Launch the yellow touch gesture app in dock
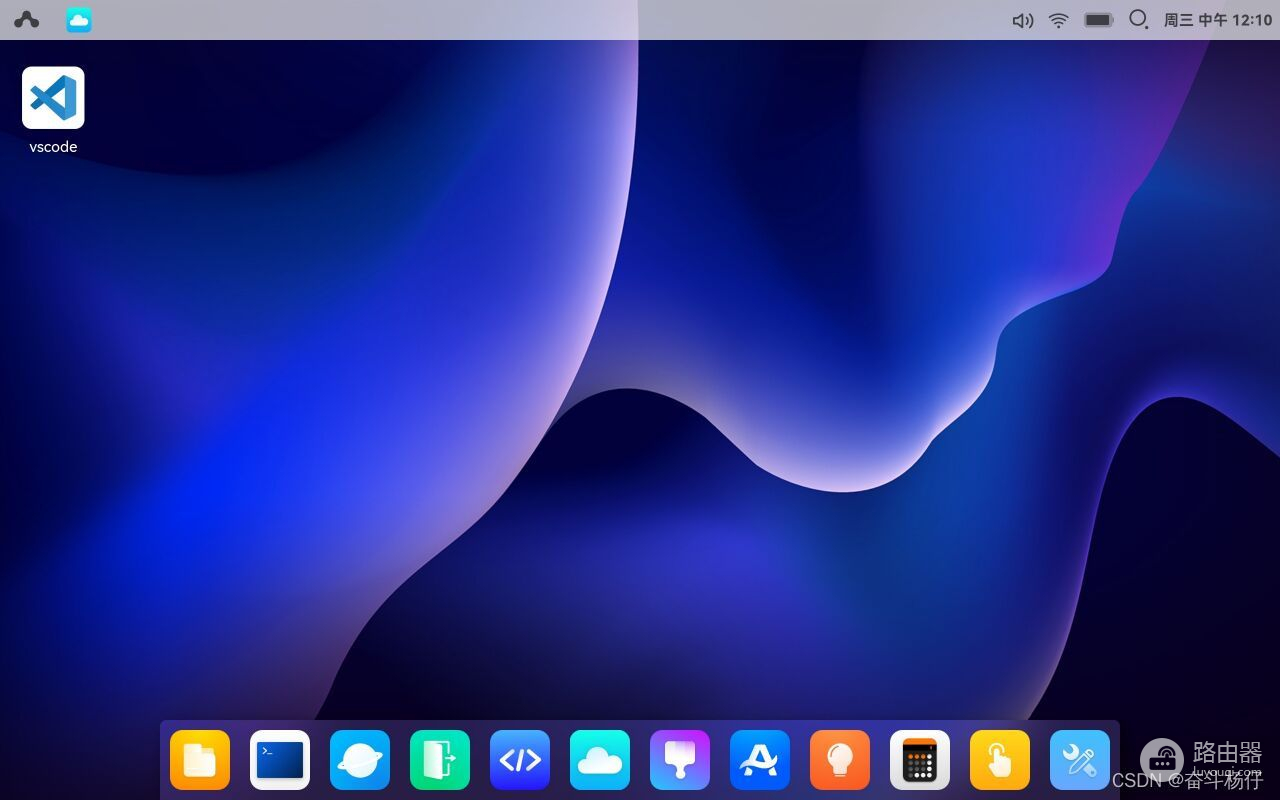The width and height of the screenshot is (1280, 800). (1000, 760)
